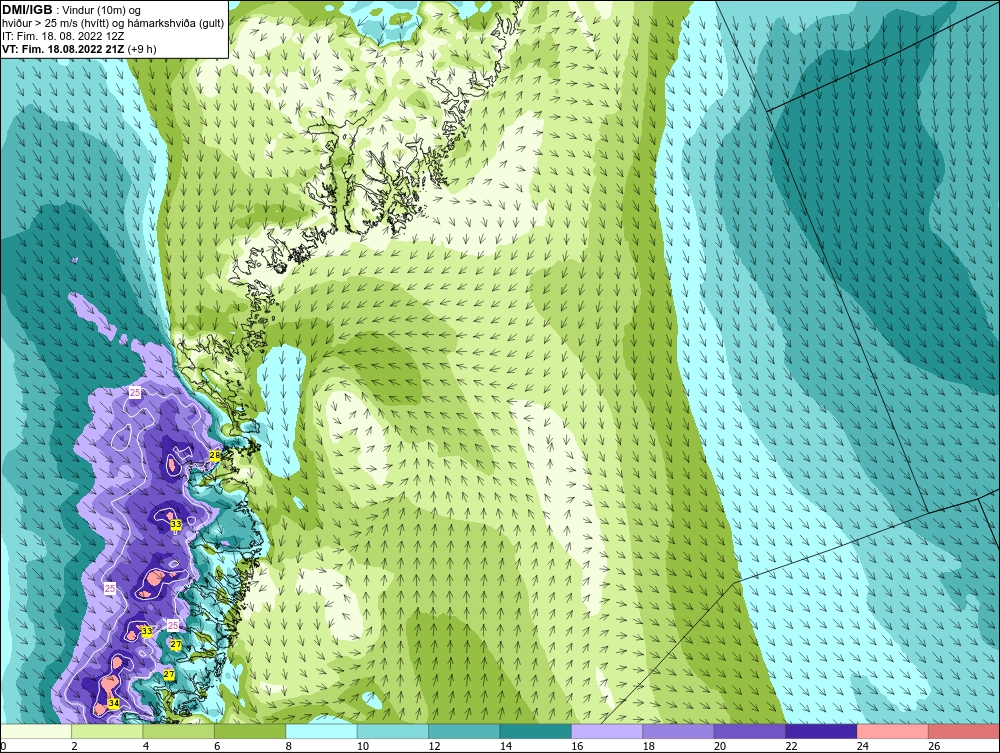Click the 6–8 m/s olive green legend swatch

pos(250,731)
